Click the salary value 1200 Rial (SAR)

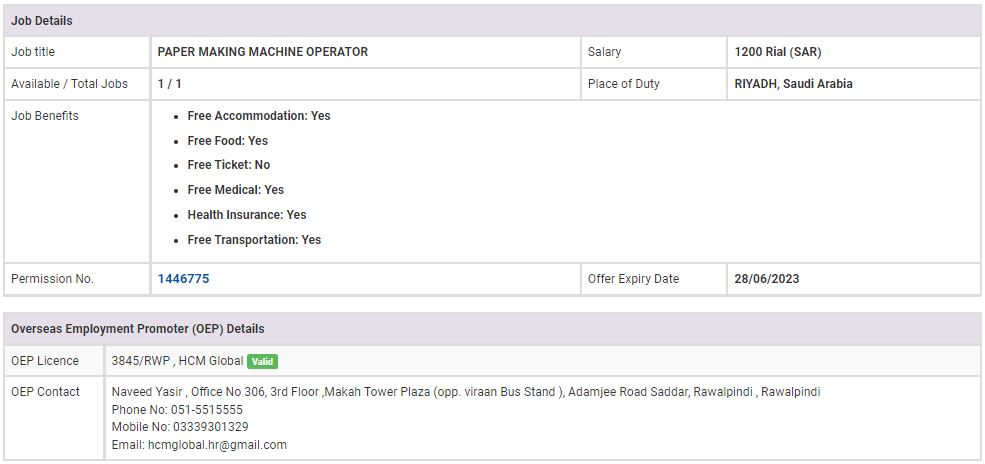[777, 52]
